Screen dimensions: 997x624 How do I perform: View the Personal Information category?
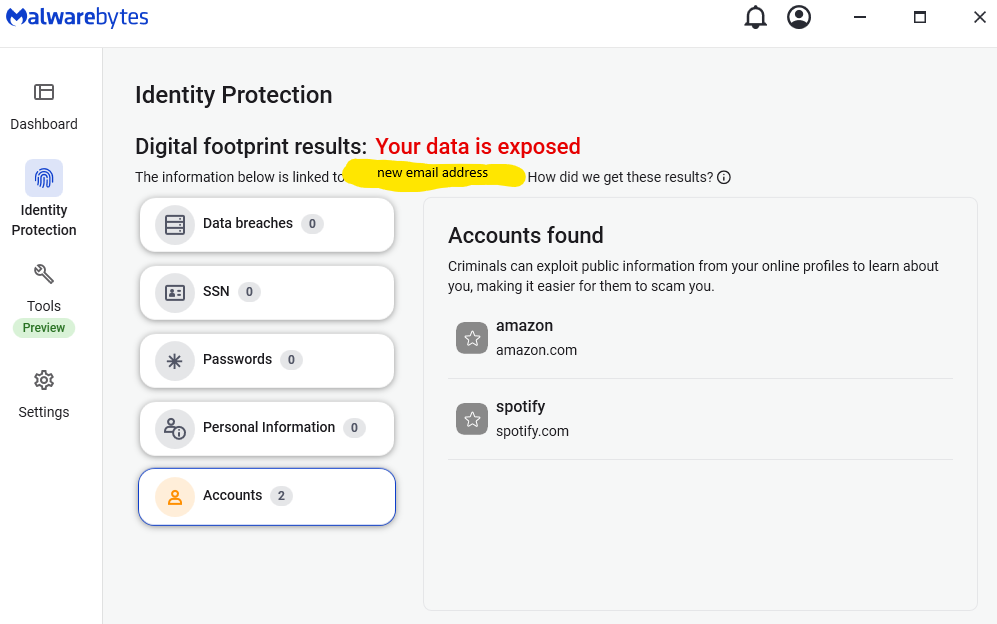(x=267, y=428)
